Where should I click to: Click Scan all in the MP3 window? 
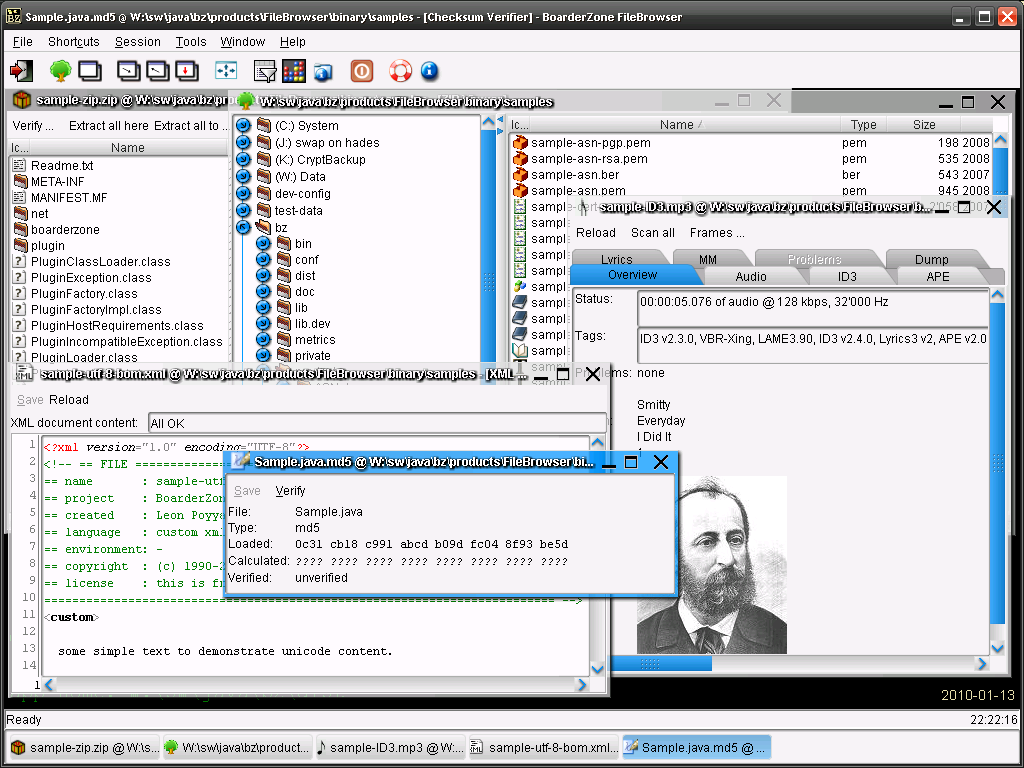652,232
